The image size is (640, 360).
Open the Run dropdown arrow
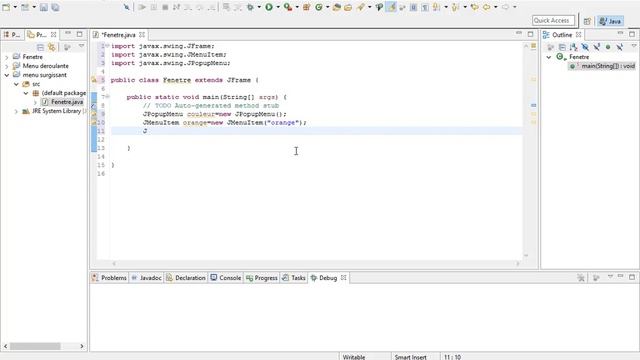(278, 7)
